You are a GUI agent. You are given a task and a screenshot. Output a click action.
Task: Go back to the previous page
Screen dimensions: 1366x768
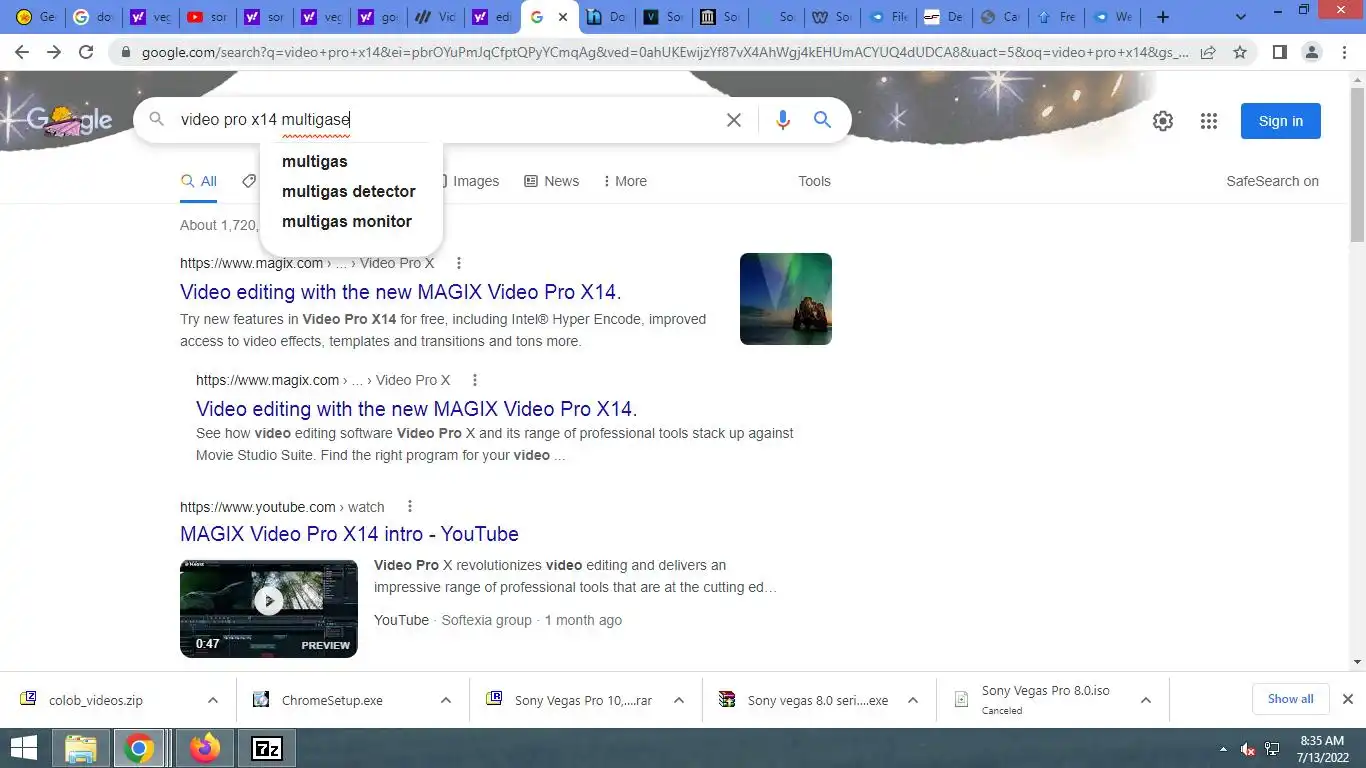(x=22, y=52)
